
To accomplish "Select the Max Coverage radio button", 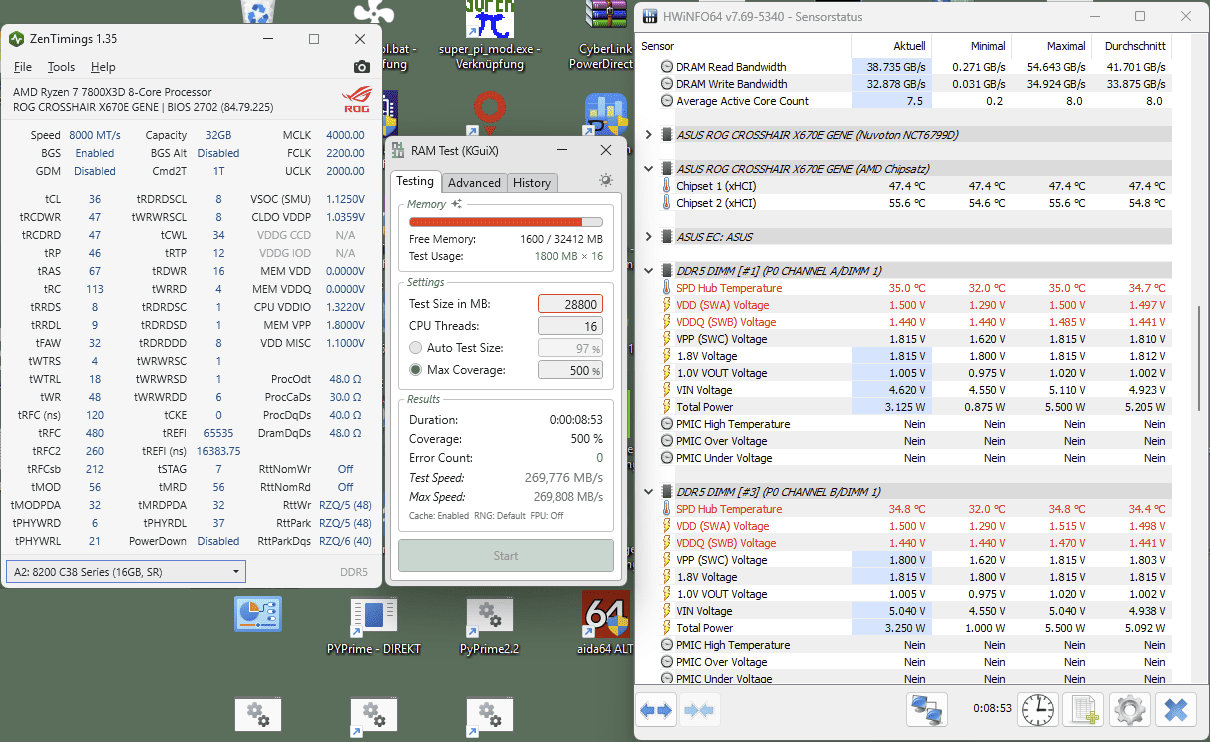I will (416, 370).
